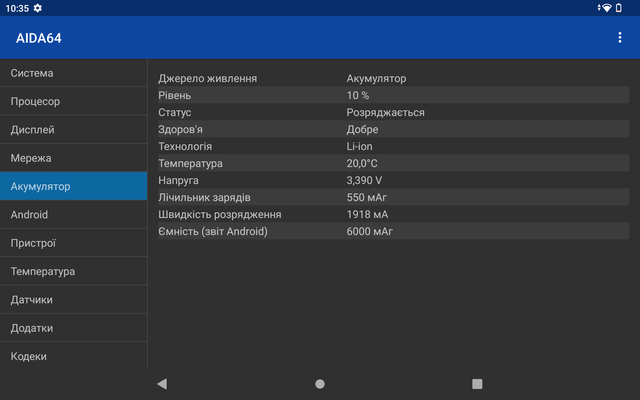Select the Li-ion value
This screenshot has height=400, width=640.
click(x=359, y=146)
